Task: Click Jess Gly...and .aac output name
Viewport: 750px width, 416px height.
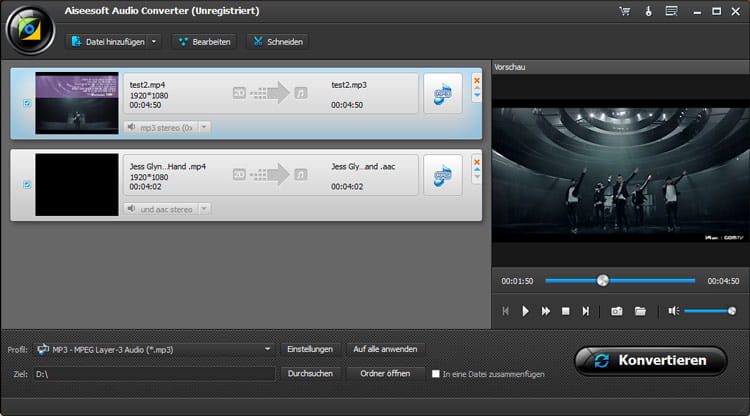Action: 363,167
